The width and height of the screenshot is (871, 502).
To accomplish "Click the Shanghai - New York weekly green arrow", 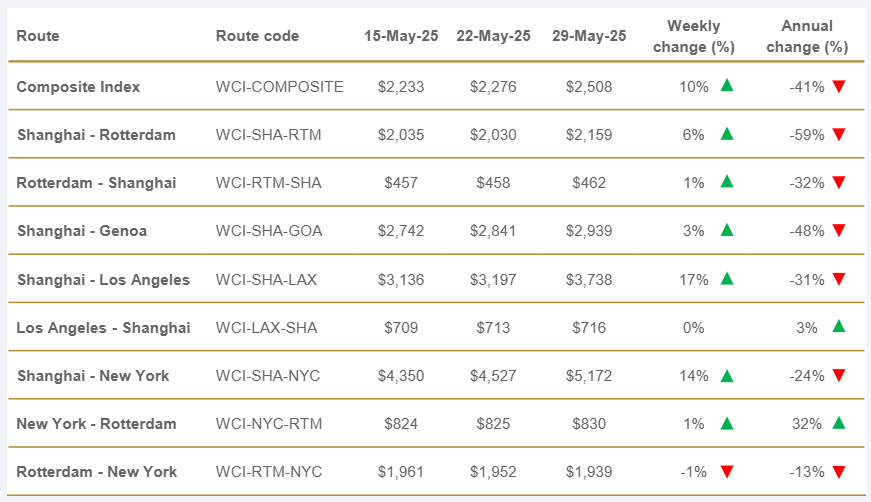I will pyautogui.click(x=727, y=376).
